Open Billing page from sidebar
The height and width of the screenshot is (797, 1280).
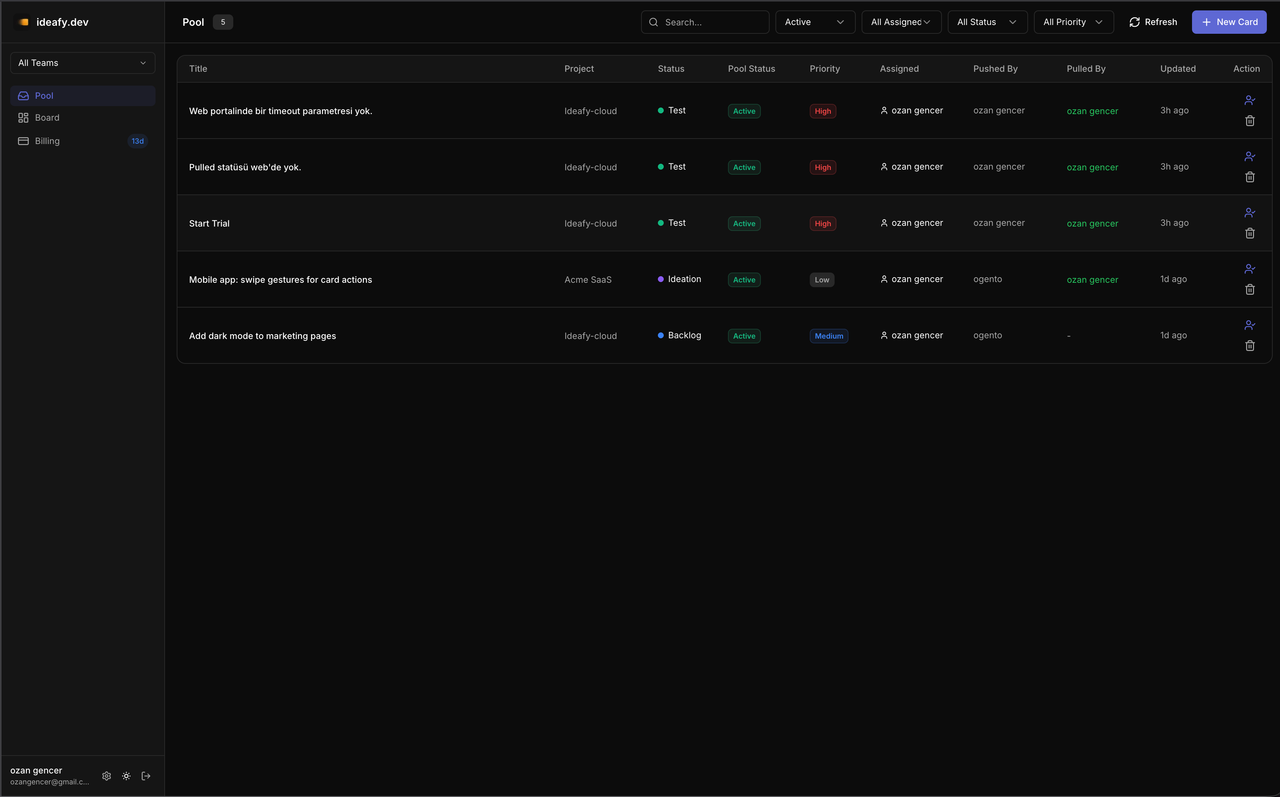47,141
